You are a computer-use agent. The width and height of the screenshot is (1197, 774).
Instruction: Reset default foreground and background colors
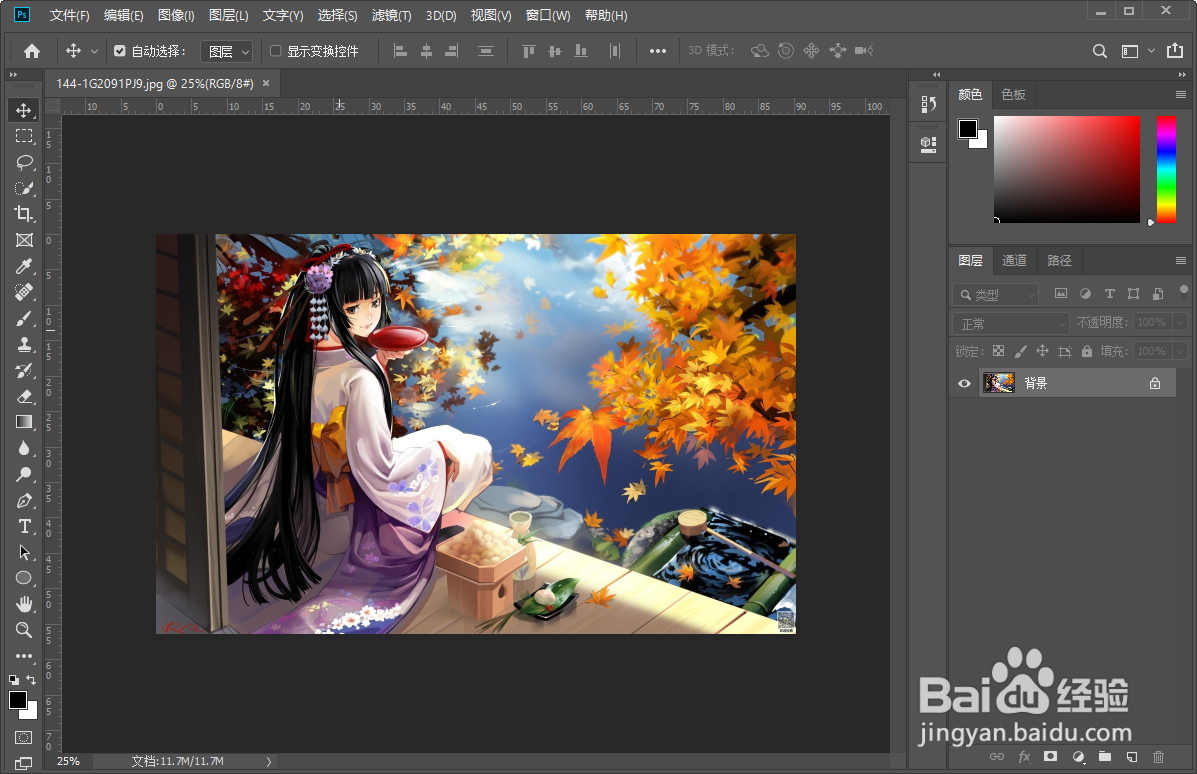[x=14, y=679]
